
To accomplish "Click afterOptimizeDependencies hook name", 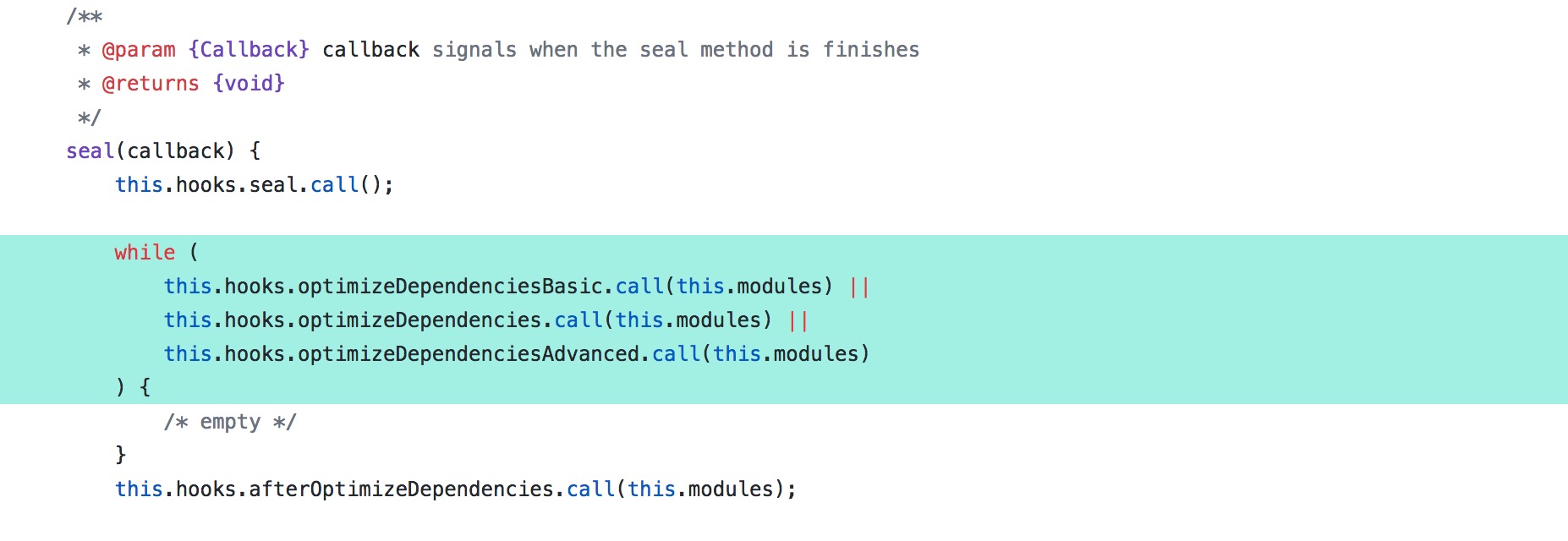I will [x=401, y=489].
